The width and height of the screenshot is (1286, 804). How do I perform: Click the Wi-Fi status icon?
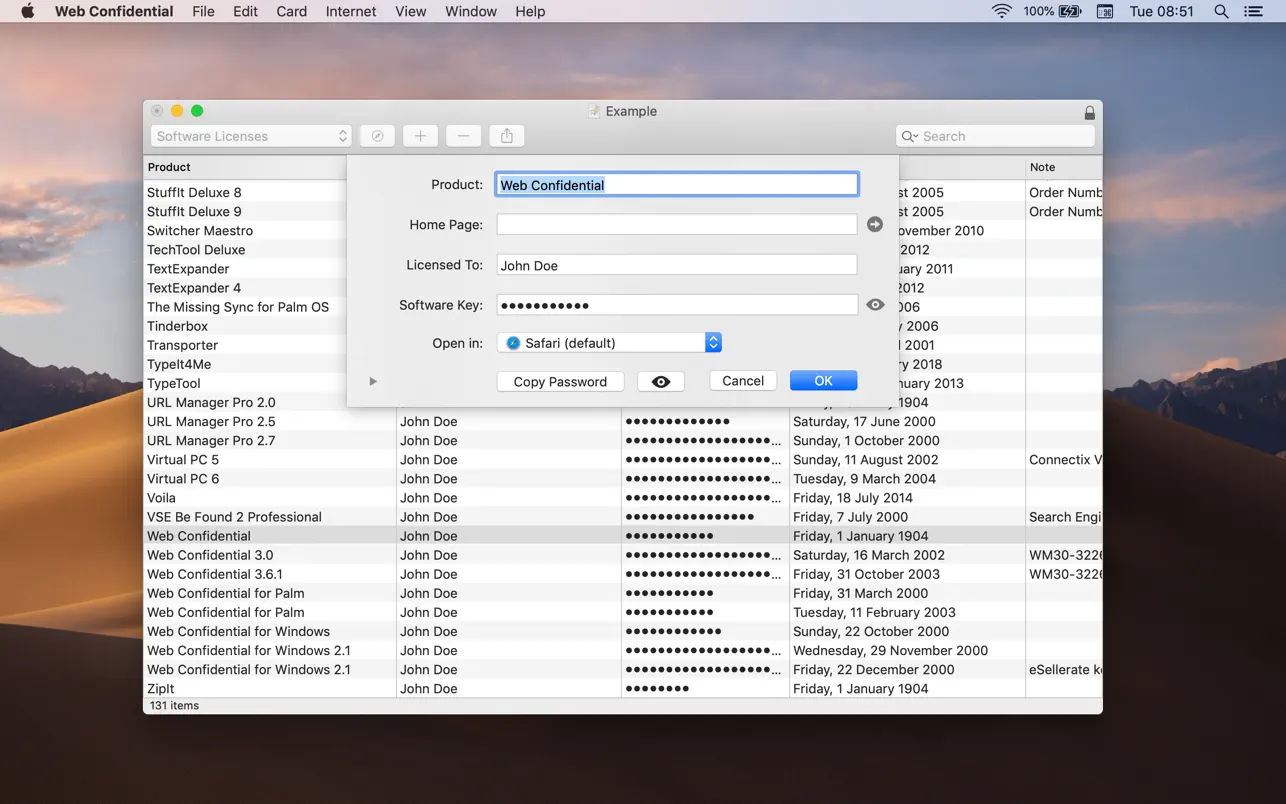(1001, 11)
